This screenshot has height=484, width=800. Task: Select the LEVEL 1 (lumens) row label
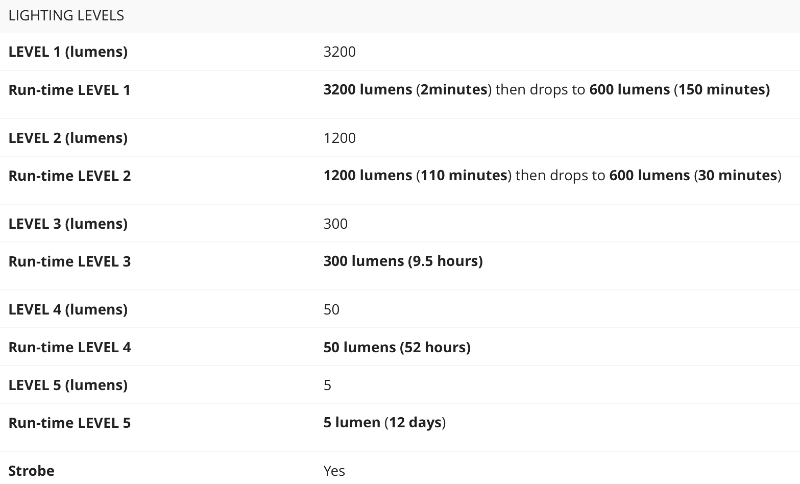pos(67,52)
